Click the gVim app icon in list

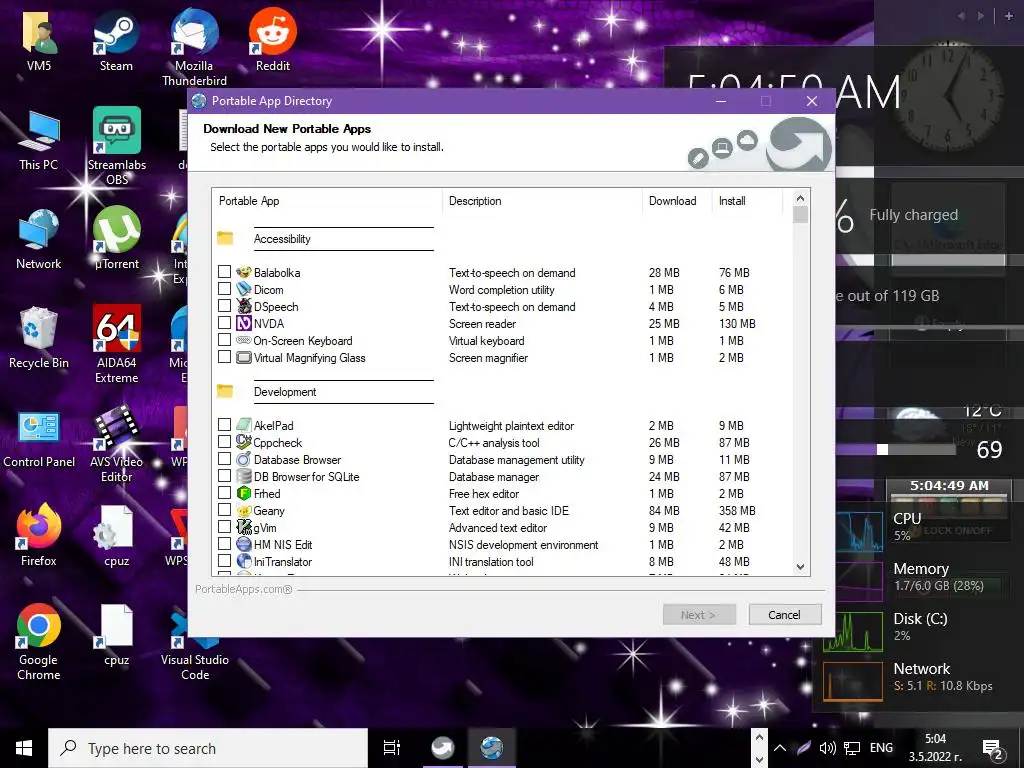coord(244,527)
